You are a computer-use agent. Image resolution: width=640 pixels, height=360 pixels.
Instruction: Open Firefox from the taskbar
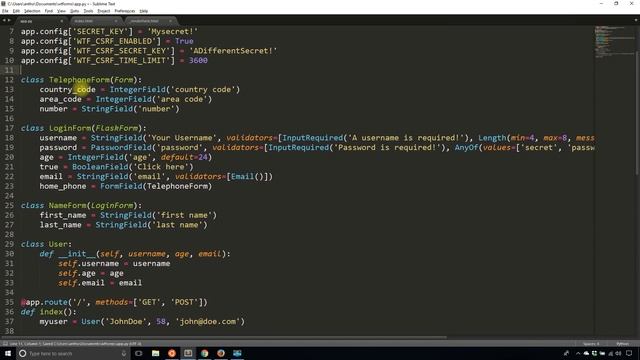tap(221, 353)
